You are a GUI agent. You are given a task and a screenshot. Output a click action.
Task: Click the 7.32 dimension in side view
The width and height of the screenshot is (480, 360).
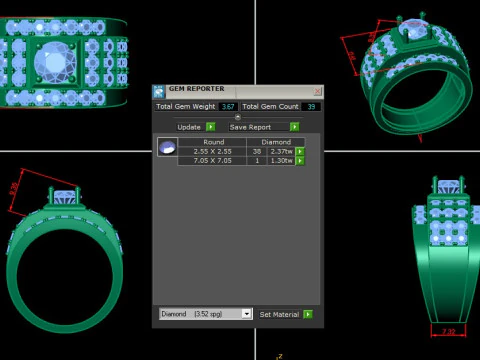coord(449,331)
